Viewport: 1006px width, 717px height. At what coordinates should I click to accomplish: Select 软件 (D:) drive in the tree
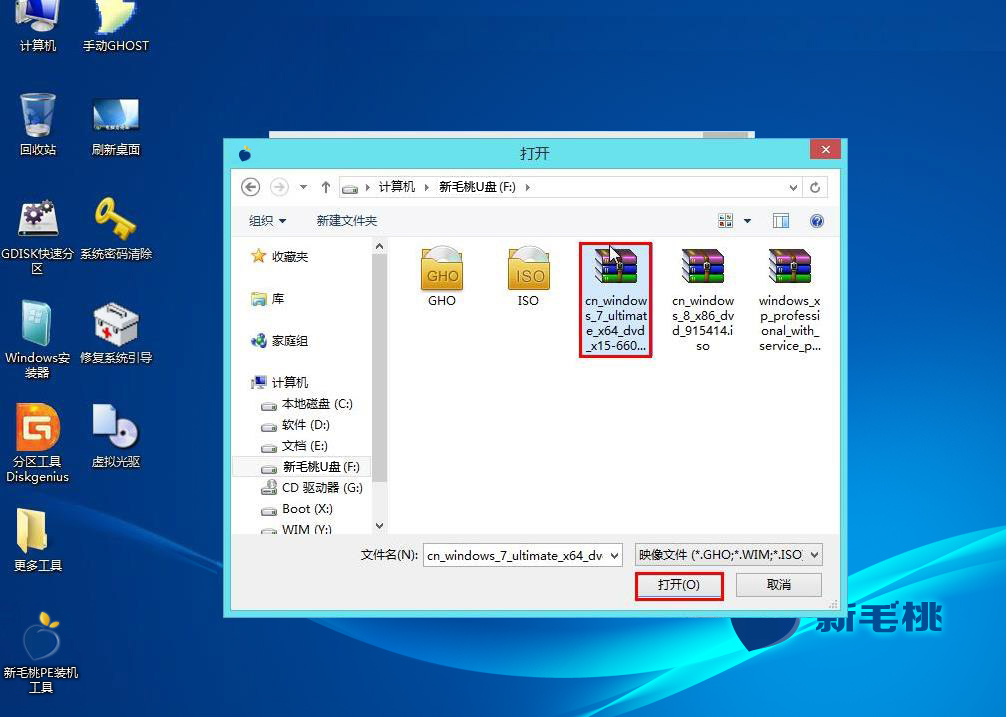[x=295, y=425]
